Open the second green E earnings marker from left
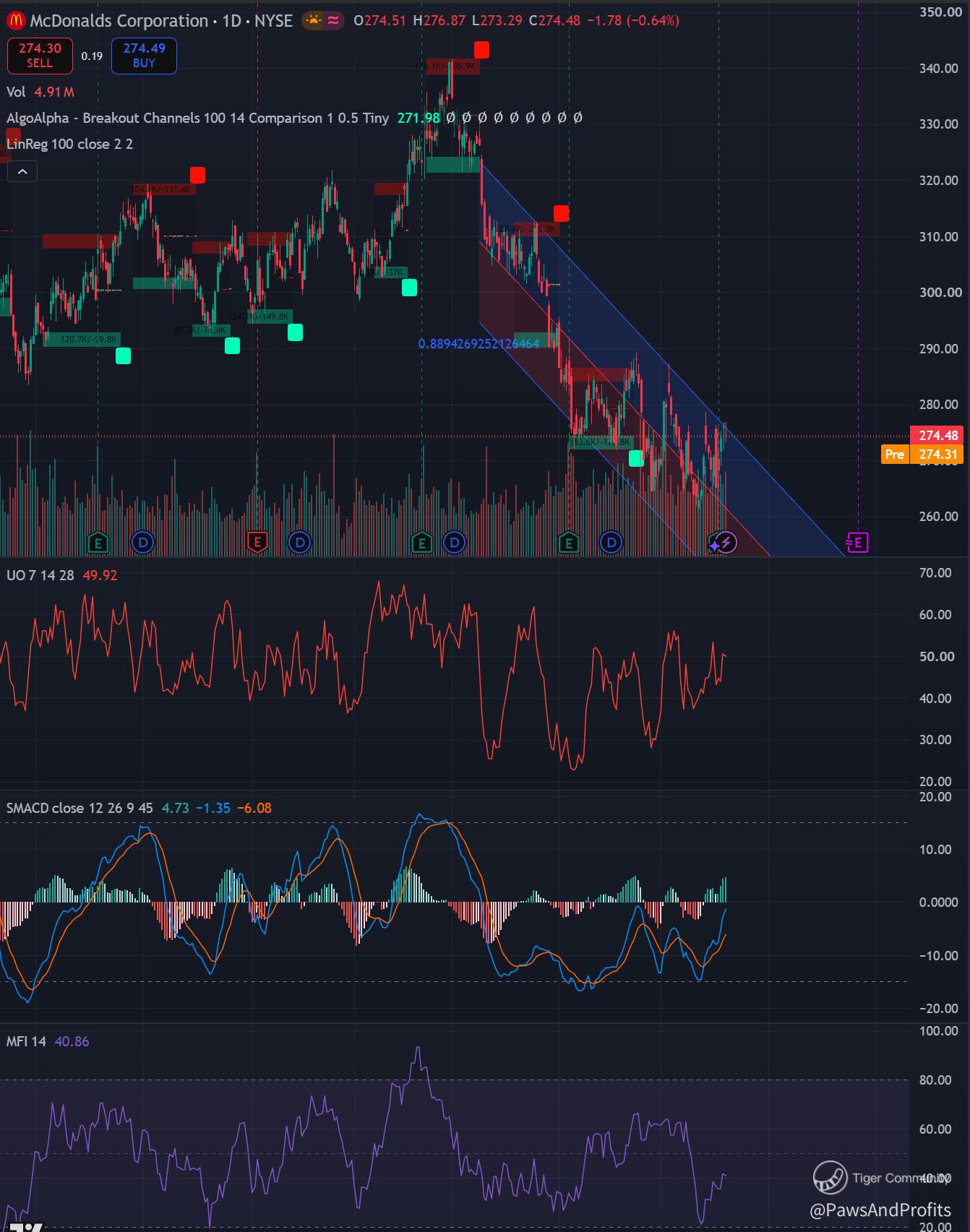The image size is (970, 1232). tap(422, 542)
